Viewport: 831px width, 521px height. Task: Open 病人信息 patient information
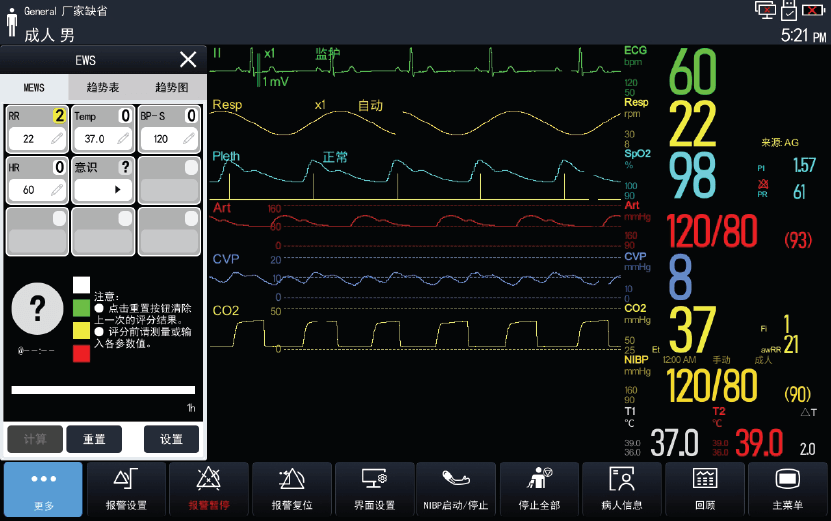[x=621, y=489]
